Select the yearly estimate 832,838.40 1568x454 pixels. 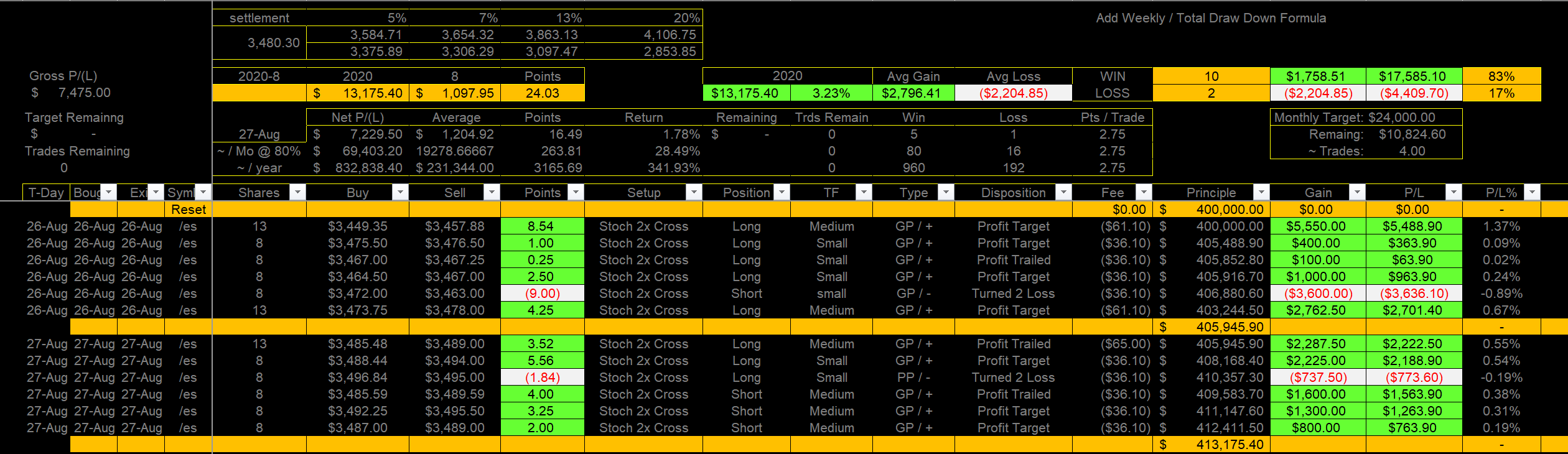[x=358, y=168]
